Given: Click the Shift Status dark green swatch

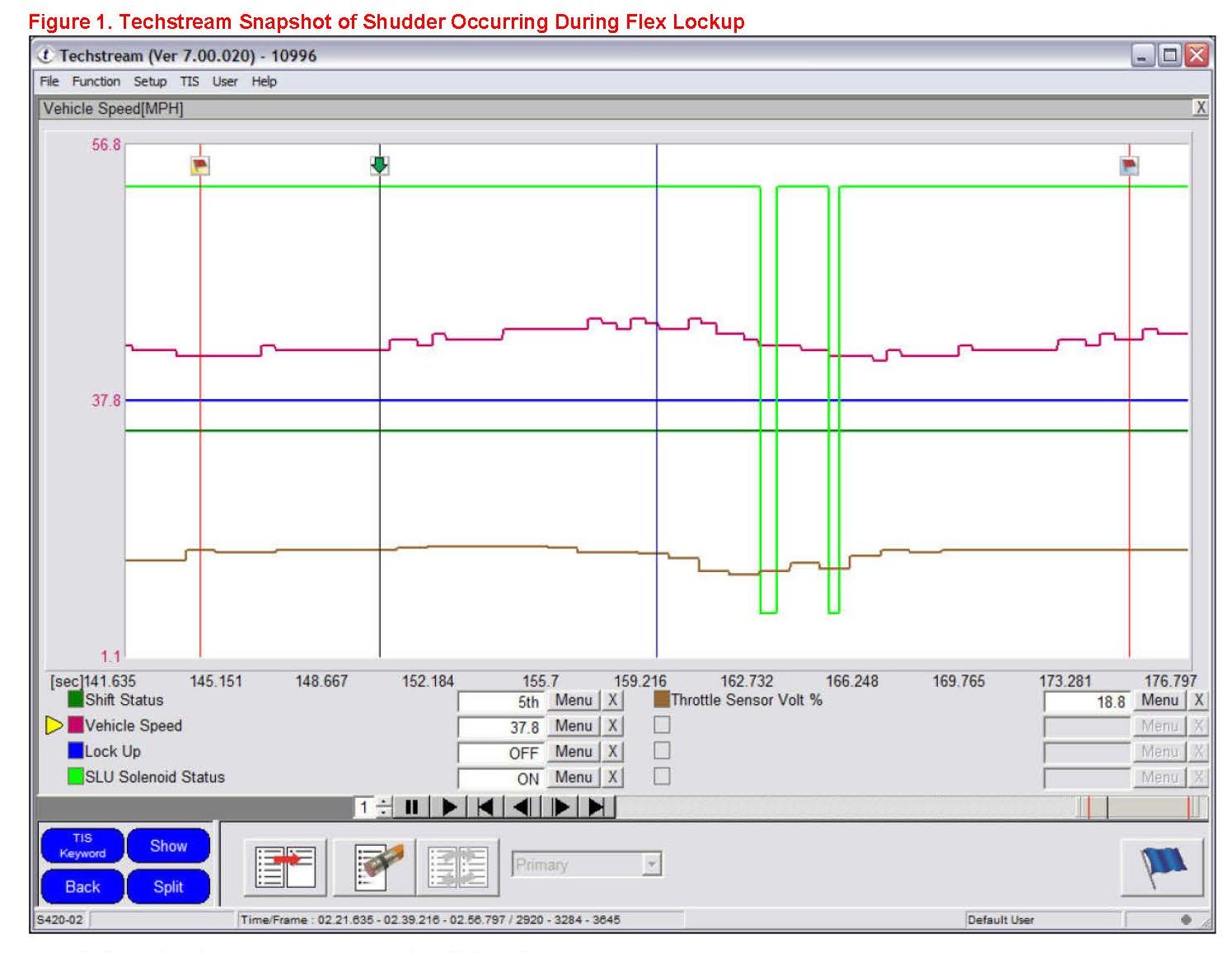Looking at the screenshot, I should pos(76,700).
